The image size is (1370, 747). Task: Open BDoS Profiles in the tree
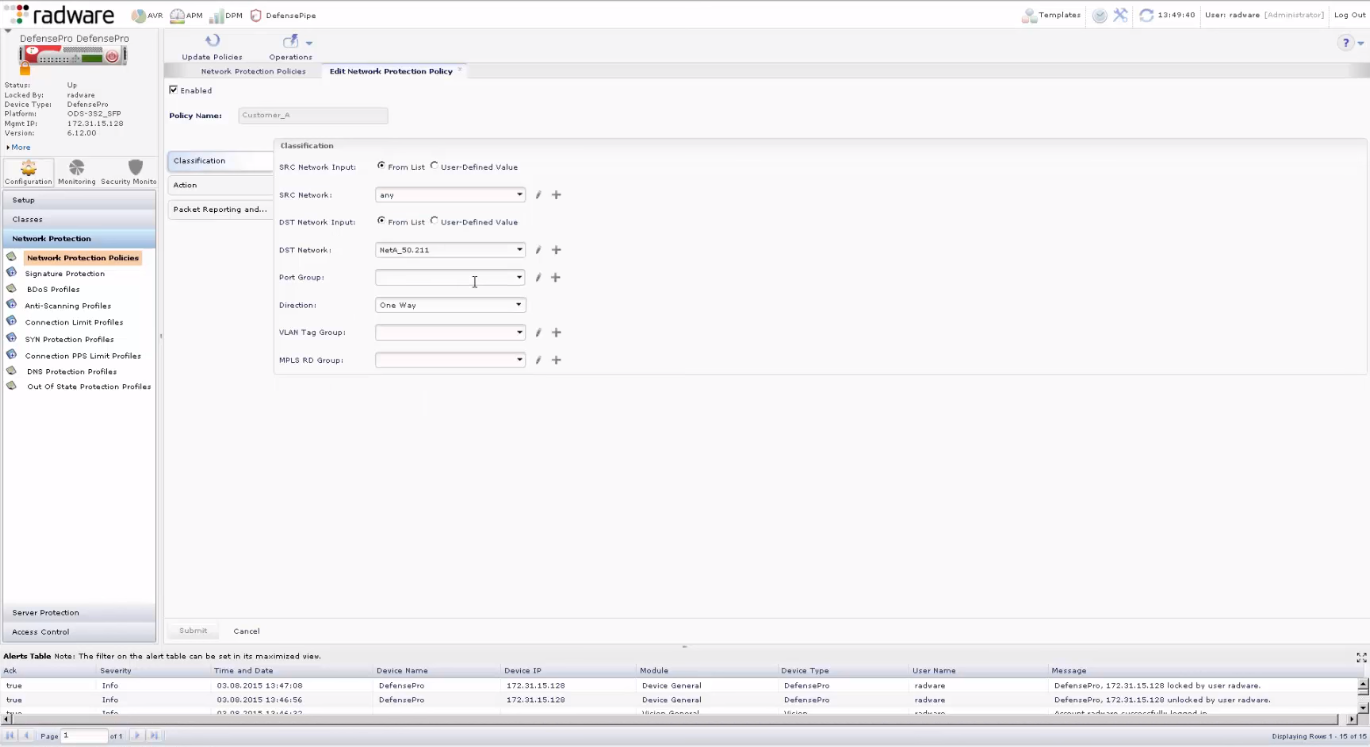click(53, 289)
